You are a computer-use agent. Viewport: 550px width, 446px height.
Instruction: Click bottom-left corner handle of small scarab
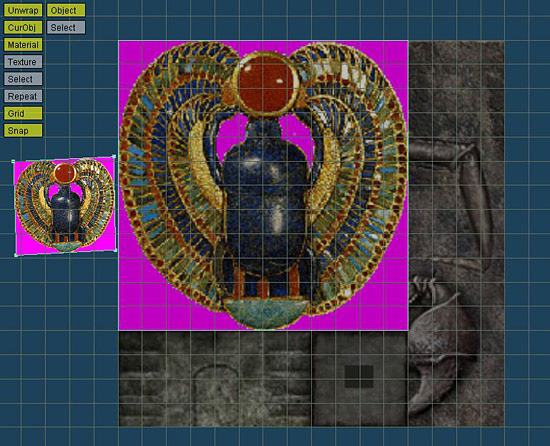16,255
